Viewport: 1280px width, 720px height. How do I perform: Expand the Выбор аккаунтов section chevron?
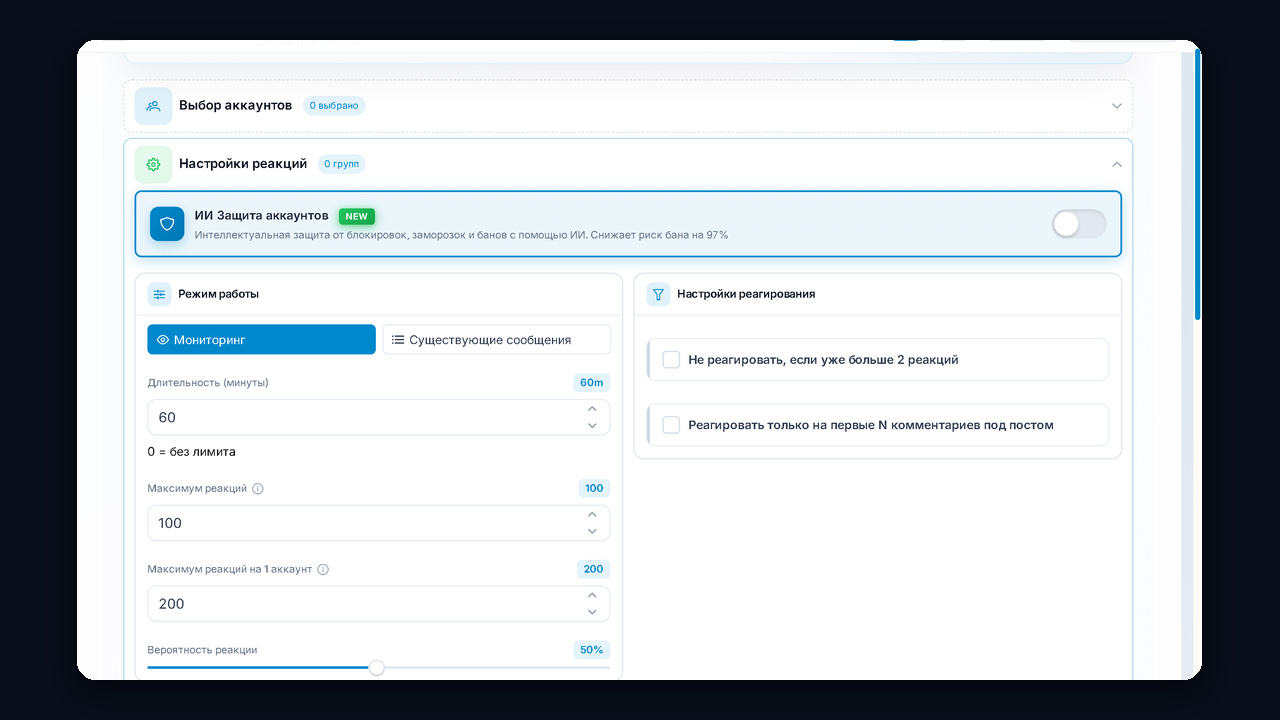click(1117, 106)
